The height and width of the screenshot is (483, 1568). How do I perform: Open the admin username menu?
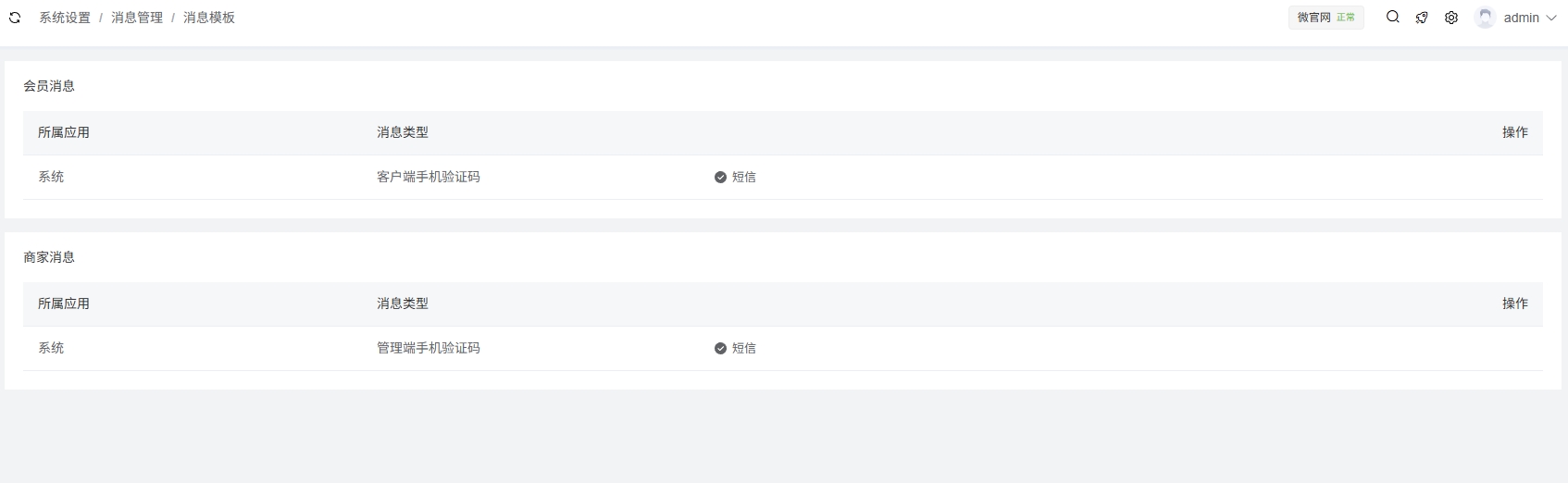coord(1521,18)
